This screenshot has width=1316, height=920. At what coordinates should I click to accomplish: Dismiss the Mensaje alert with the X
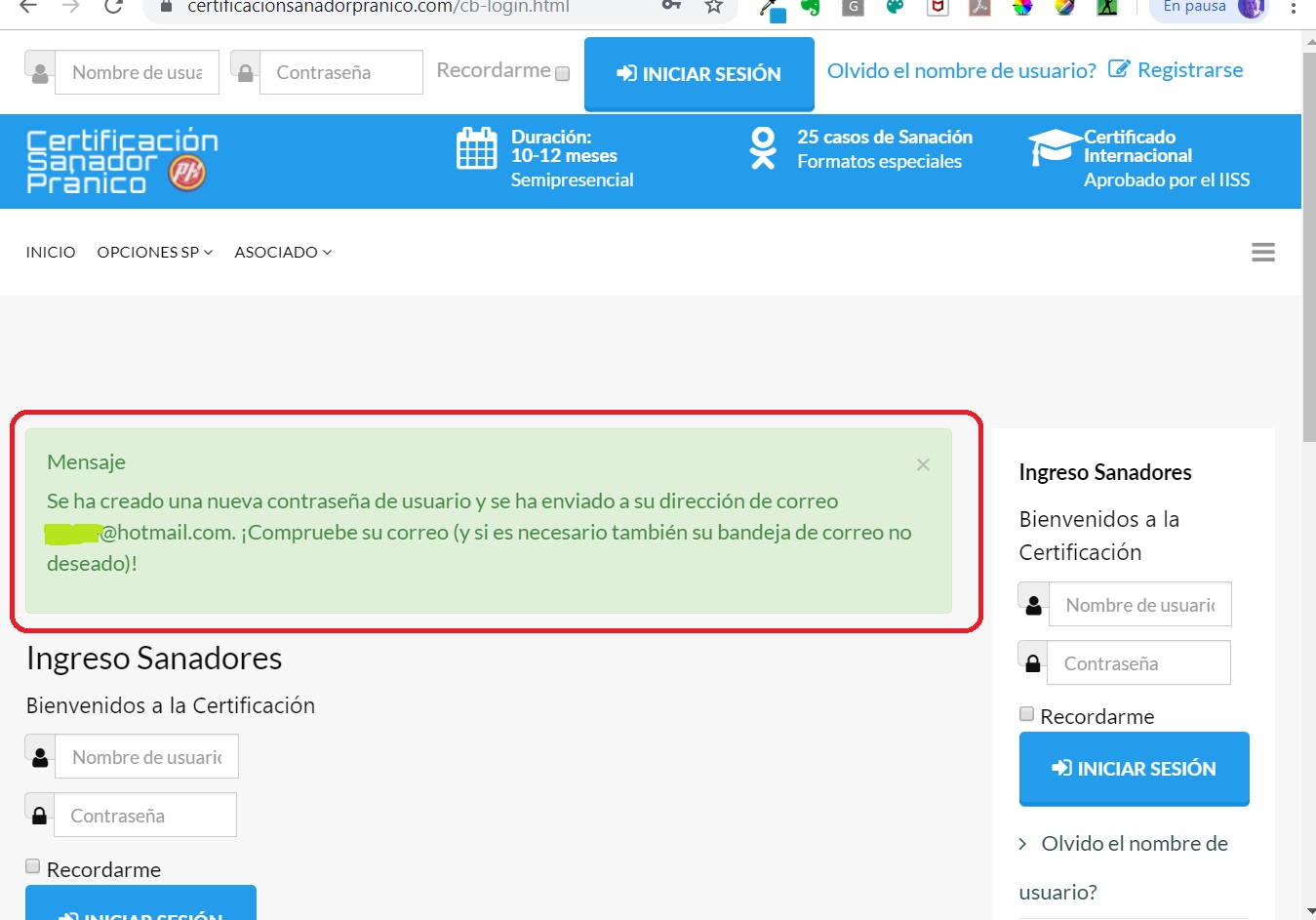tap(923, 465)
